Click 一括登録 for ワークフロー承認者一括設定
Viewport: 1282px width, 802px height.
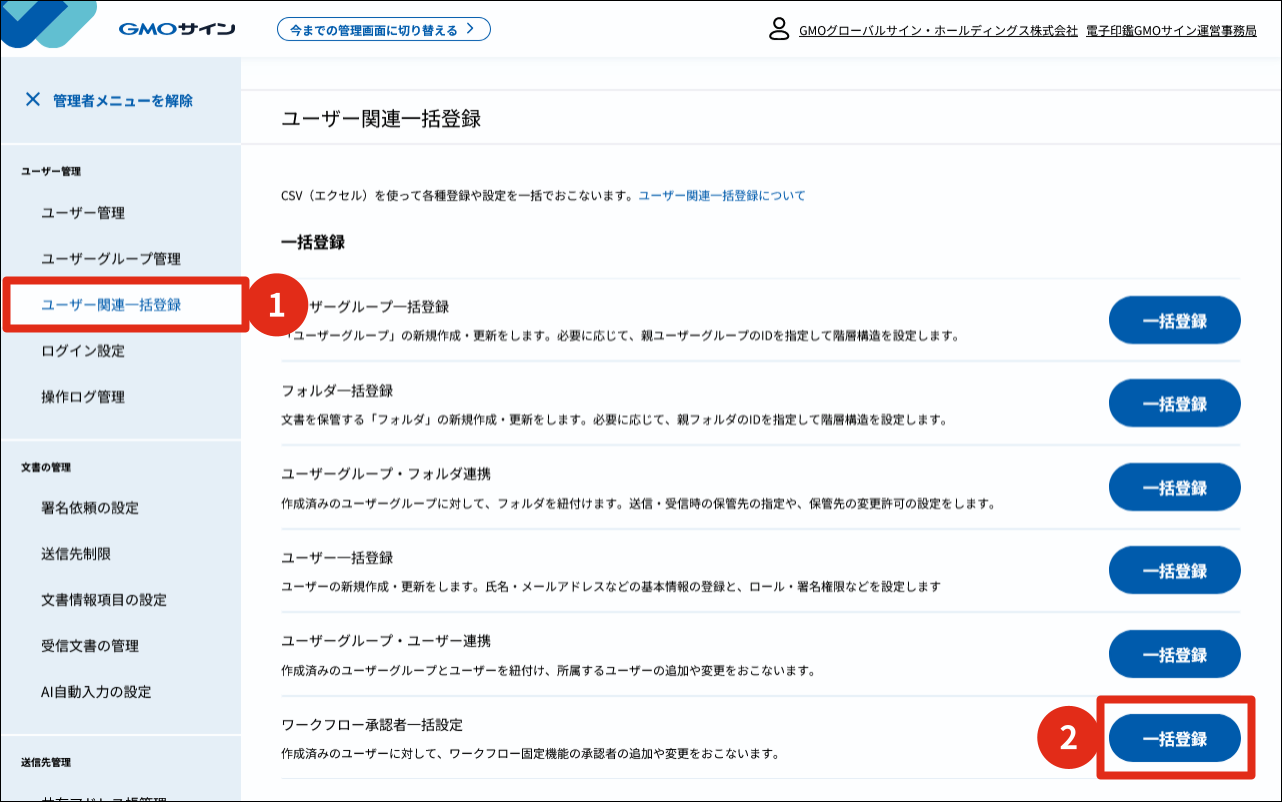pyautogui.click(x=1174, y=736)
